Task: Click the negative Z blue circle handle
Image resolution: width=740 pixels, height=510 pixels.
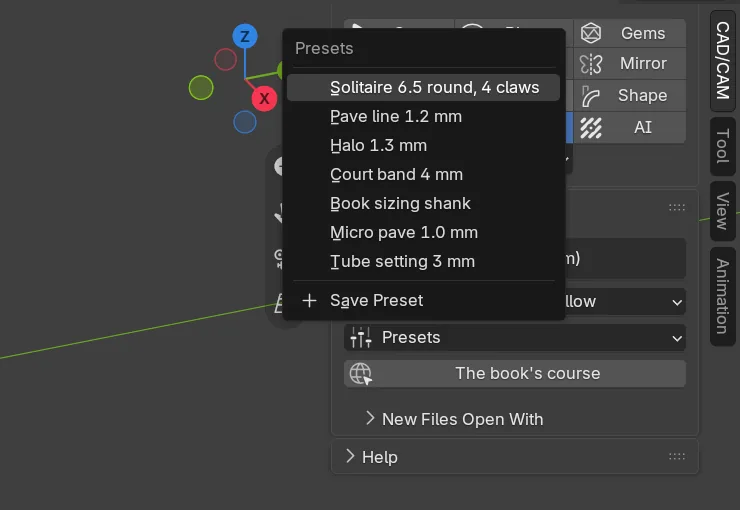Action: tap(245, 122)
